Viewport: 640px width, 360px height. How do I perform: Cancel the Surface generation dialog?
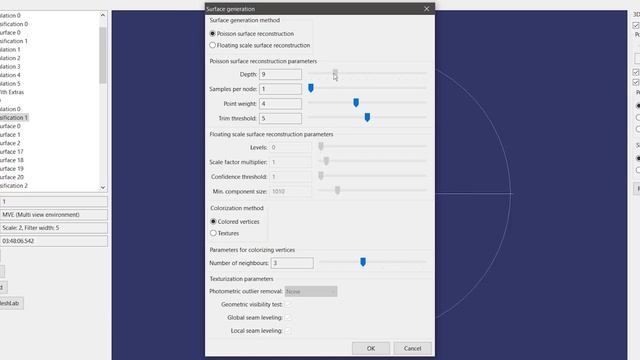click(412, 348)
